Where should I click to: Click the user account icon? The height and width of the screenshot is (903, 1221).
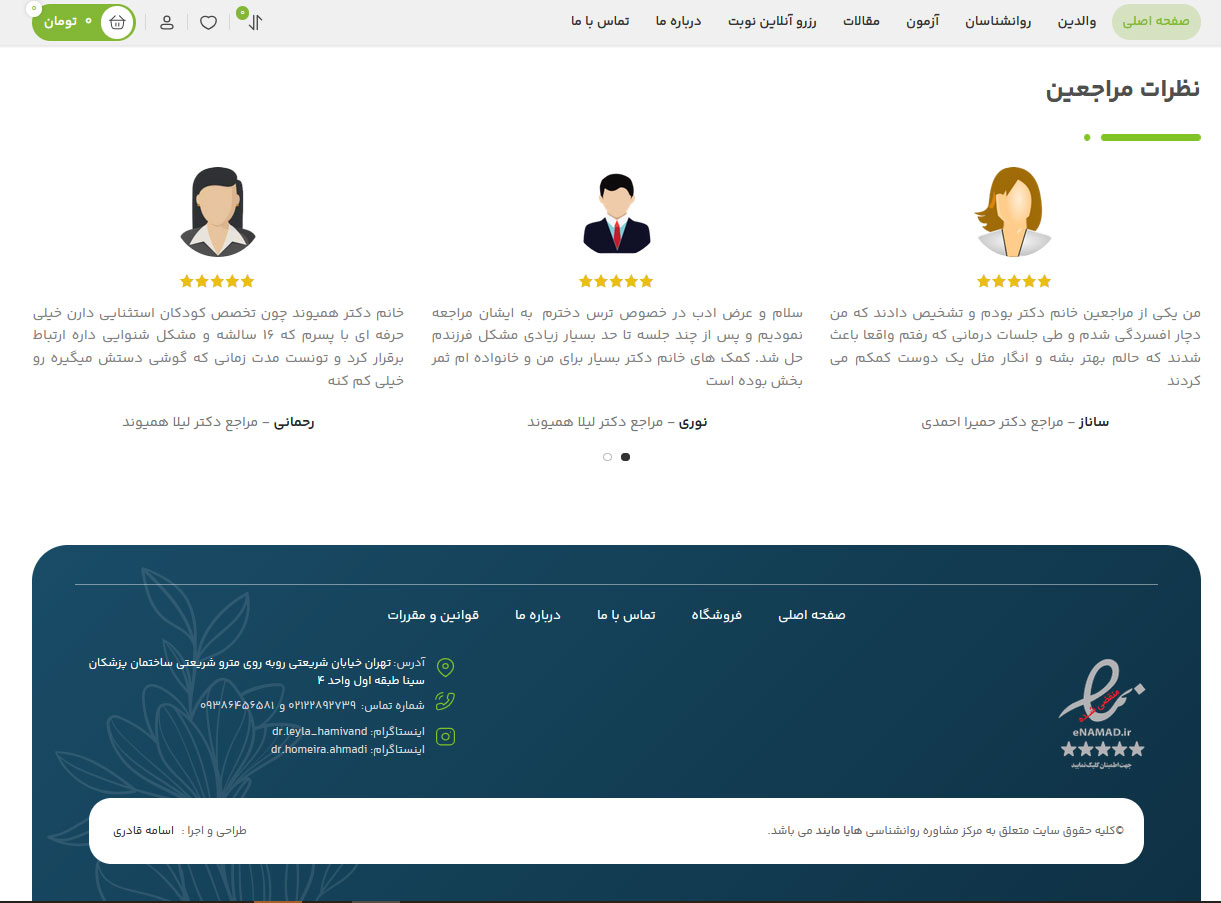(167, 22)
